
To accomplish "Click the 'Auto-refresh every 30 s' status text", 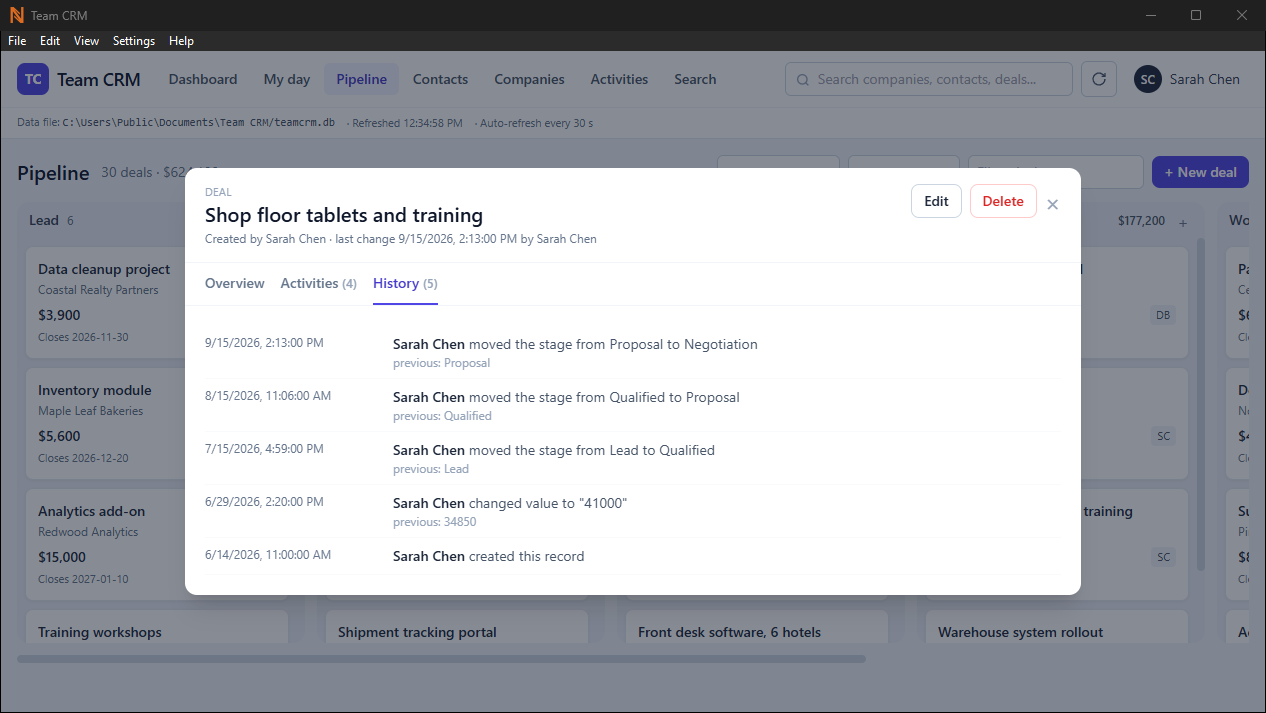I will click(x=534, y=123).
